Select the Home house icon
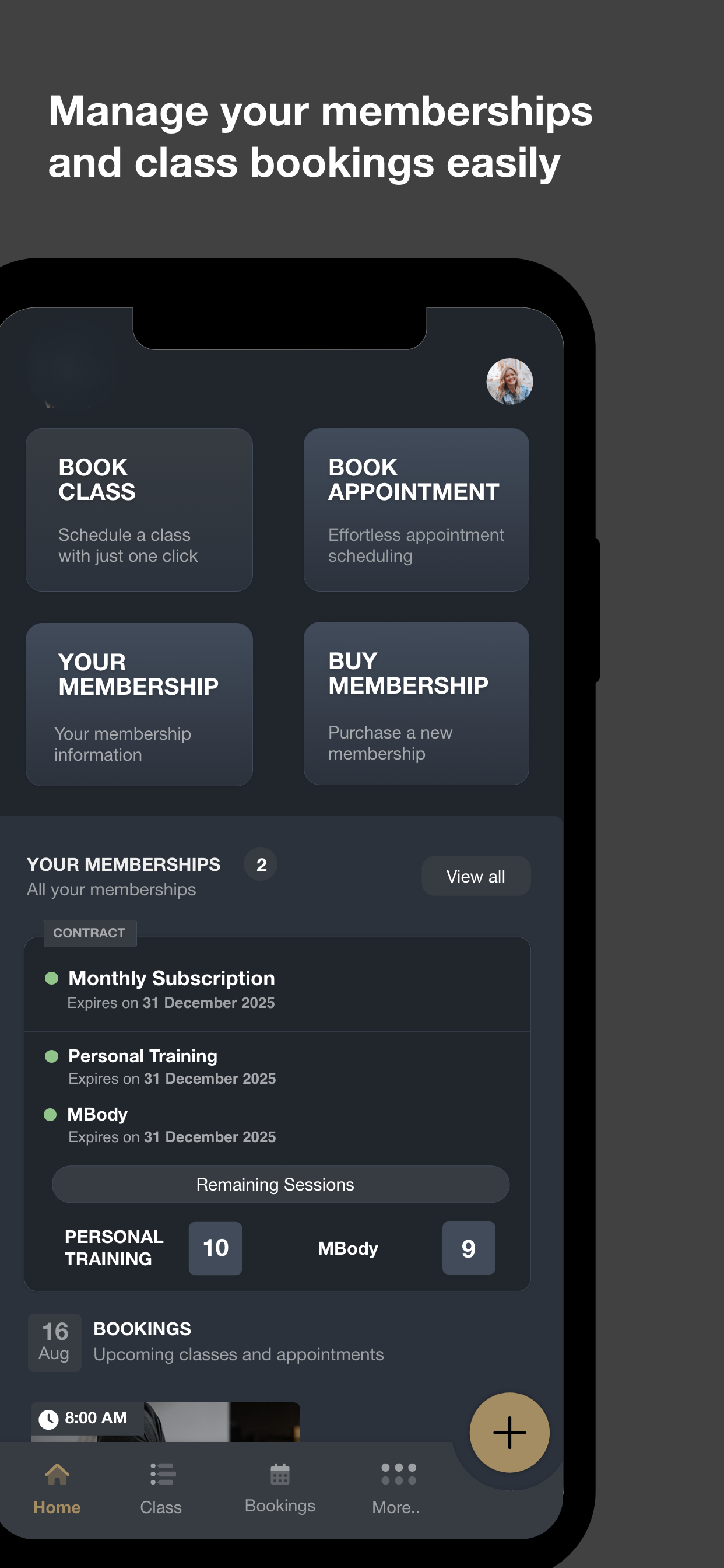The height and width of the screenshot is (1568, 724). [57, 1473]
